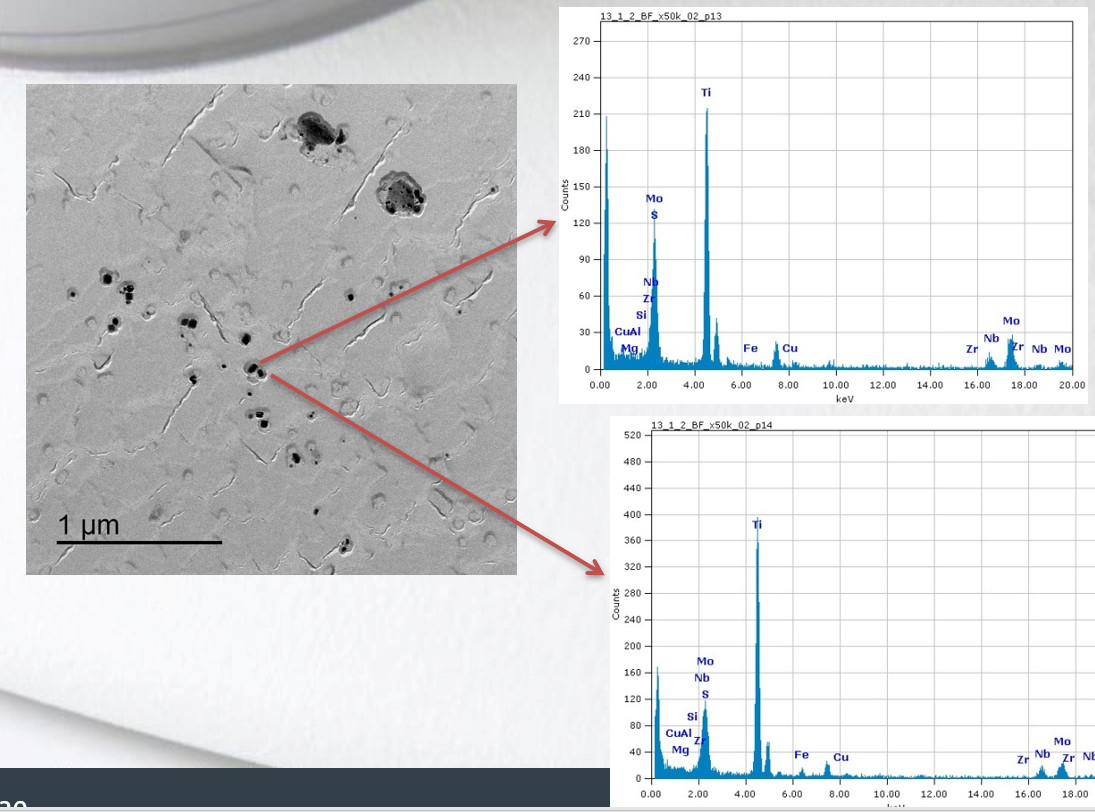
Task: Click the Cu label in upper spectrum
Action: [x=790, y=348]
